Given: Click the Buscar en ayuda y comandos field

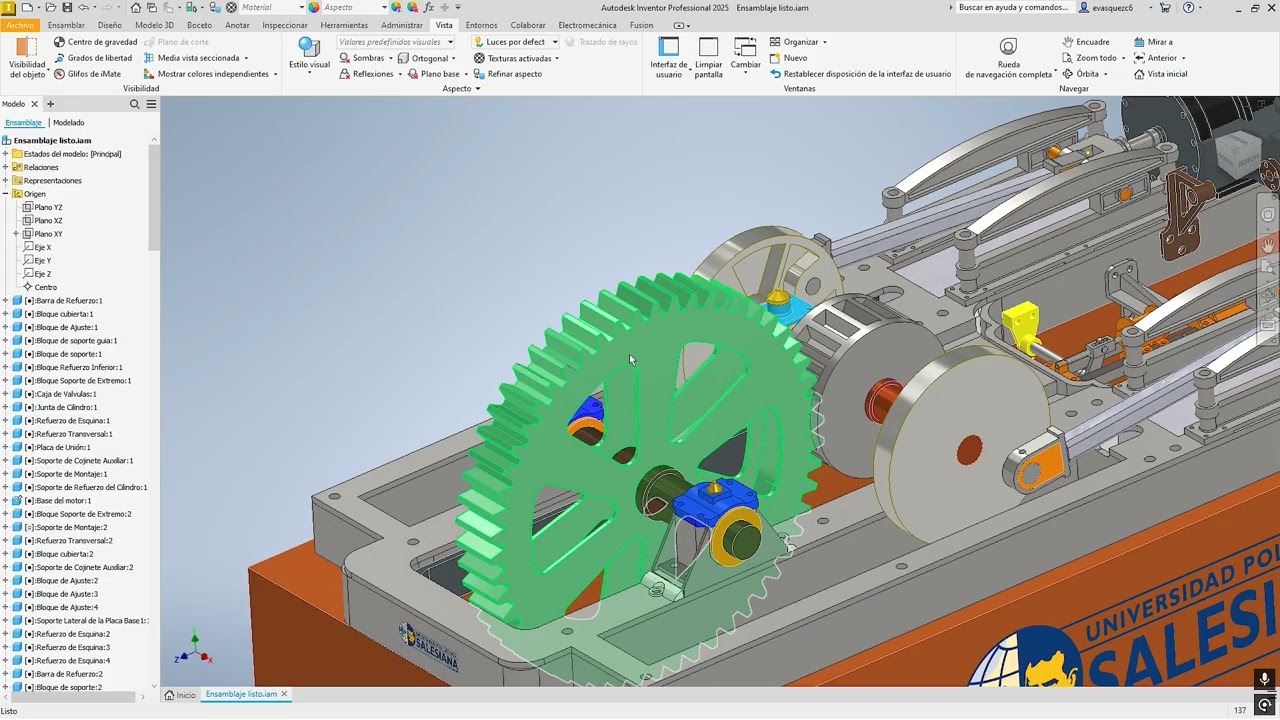Looking at the screenshot, I should pos(1014,7).
